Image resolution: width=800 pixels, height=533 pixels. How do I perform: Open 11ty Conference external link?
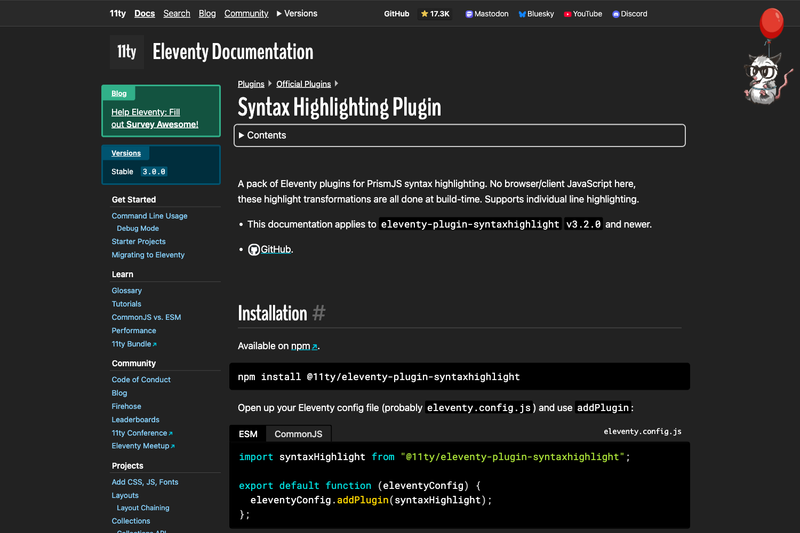142,433
